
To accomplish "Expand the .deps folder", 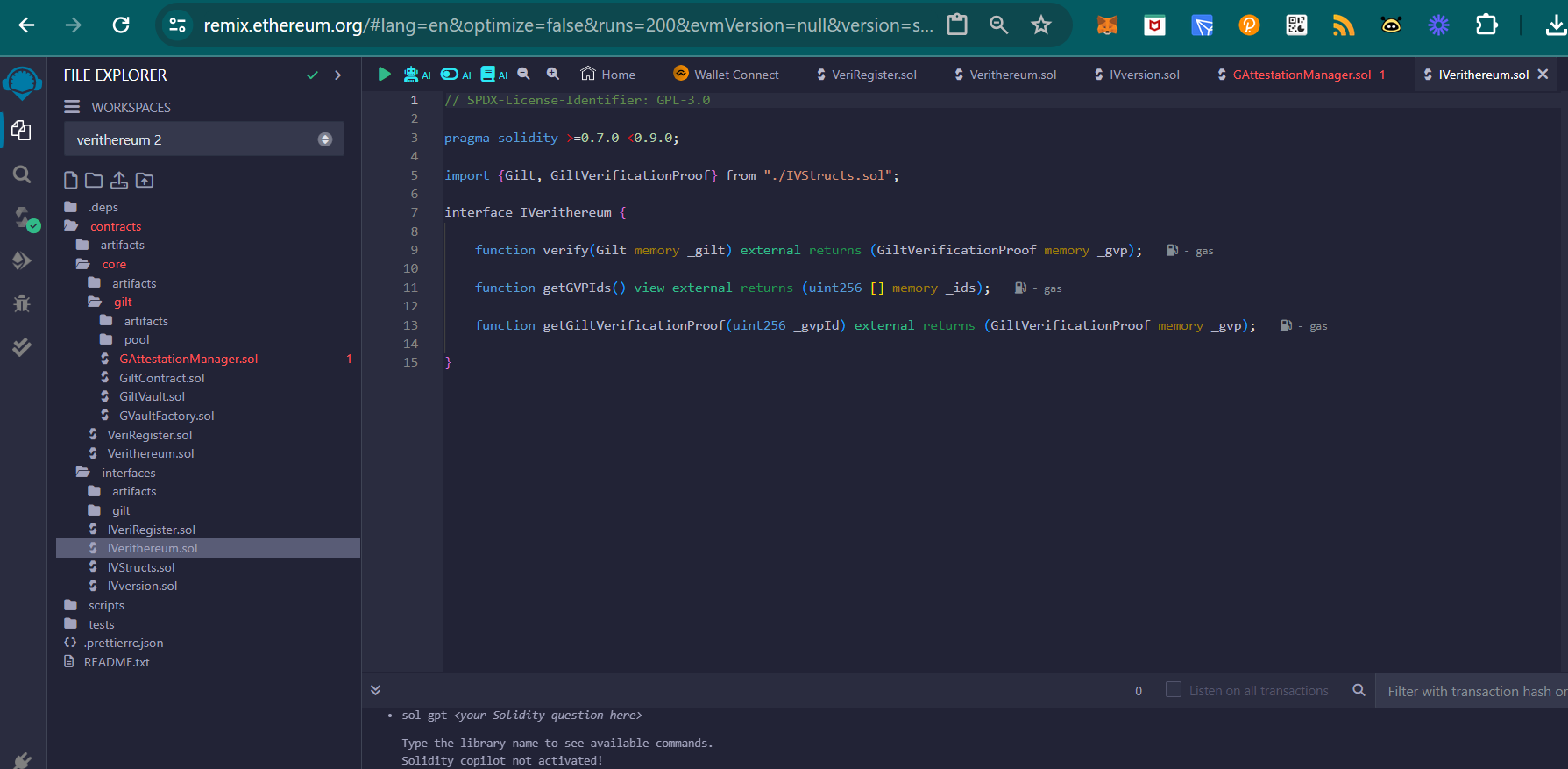I will [103, 207].
